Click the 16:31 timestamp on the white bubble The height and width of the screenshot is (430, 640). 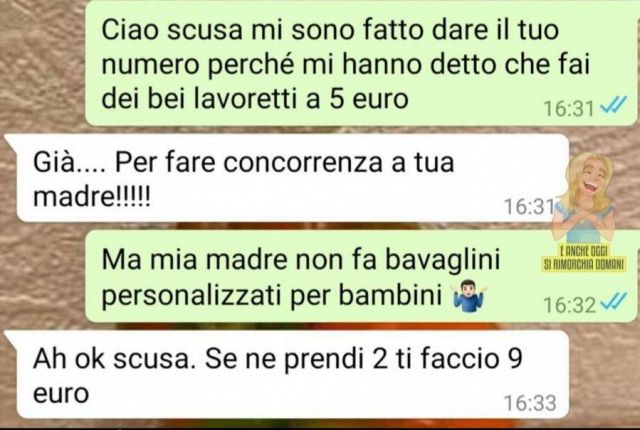[x=530, y=206]
